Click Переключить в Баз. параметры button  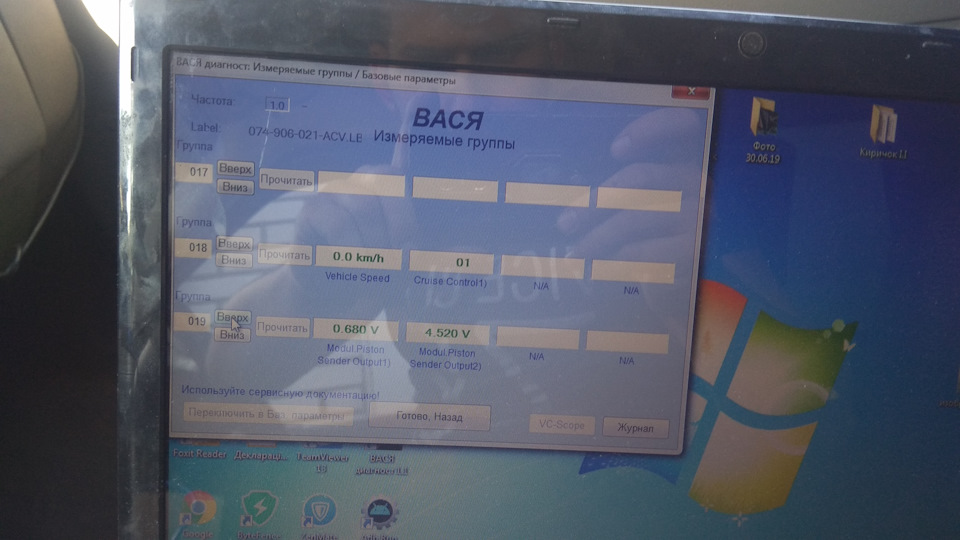click(268, 414)
